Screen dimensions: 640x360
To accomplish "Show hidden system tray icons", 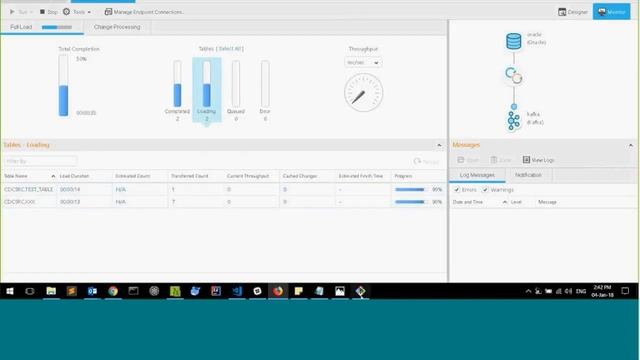I will (528, 291).
